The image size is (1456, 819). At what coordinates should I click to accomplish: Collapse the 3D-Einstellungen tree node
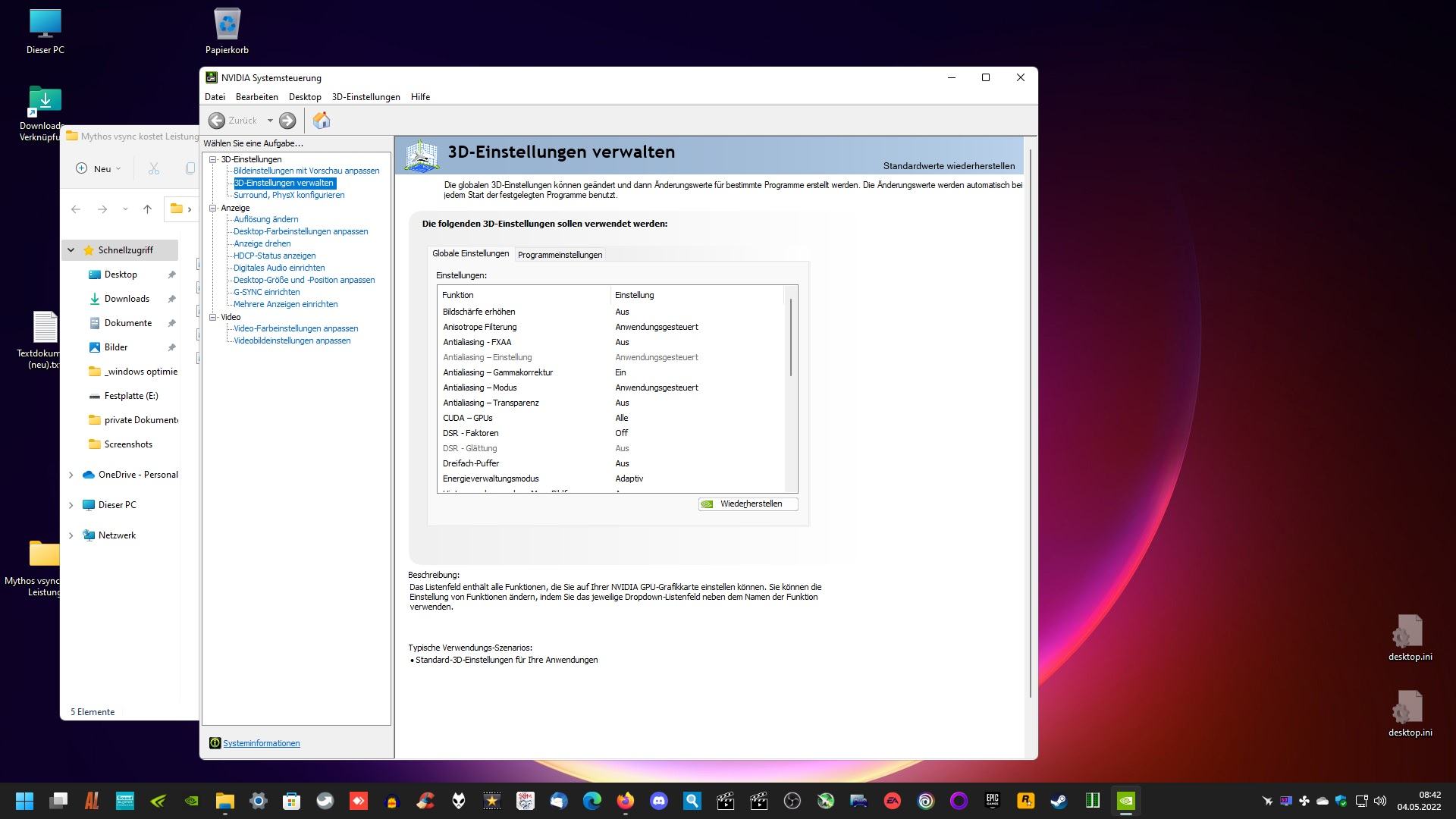point(213,159)
